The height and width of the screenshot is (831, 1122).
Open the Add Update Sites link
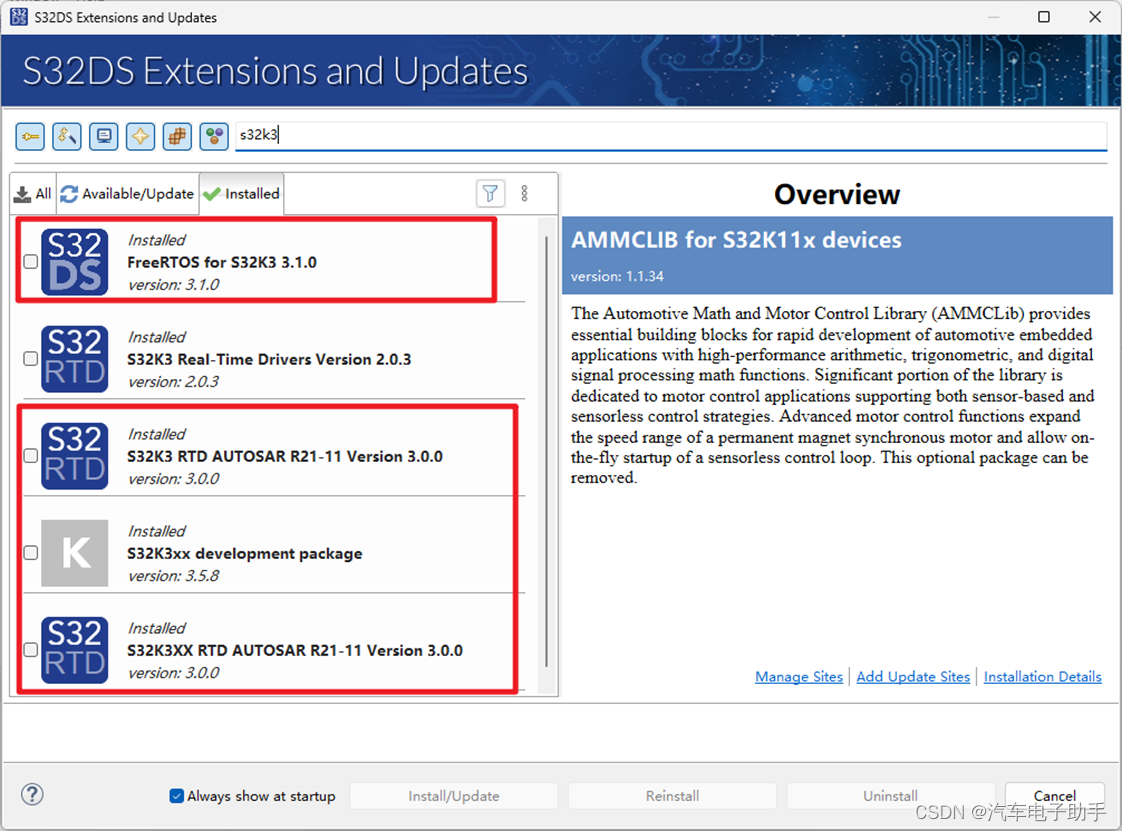[x=913, y=677]
